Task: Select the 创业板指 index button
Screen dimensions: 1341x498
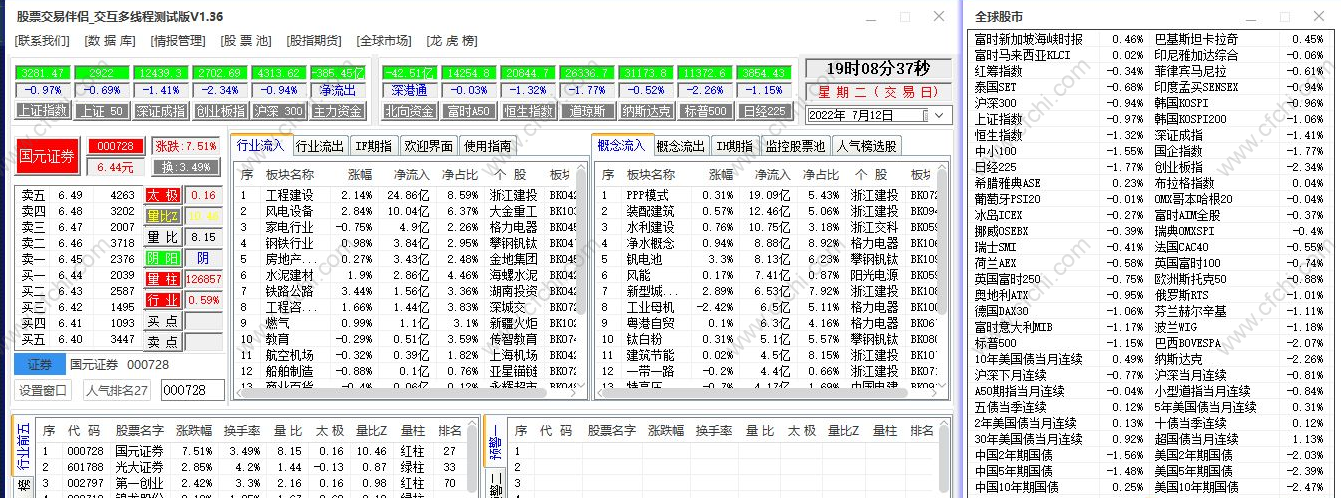Action: point(219,111)
